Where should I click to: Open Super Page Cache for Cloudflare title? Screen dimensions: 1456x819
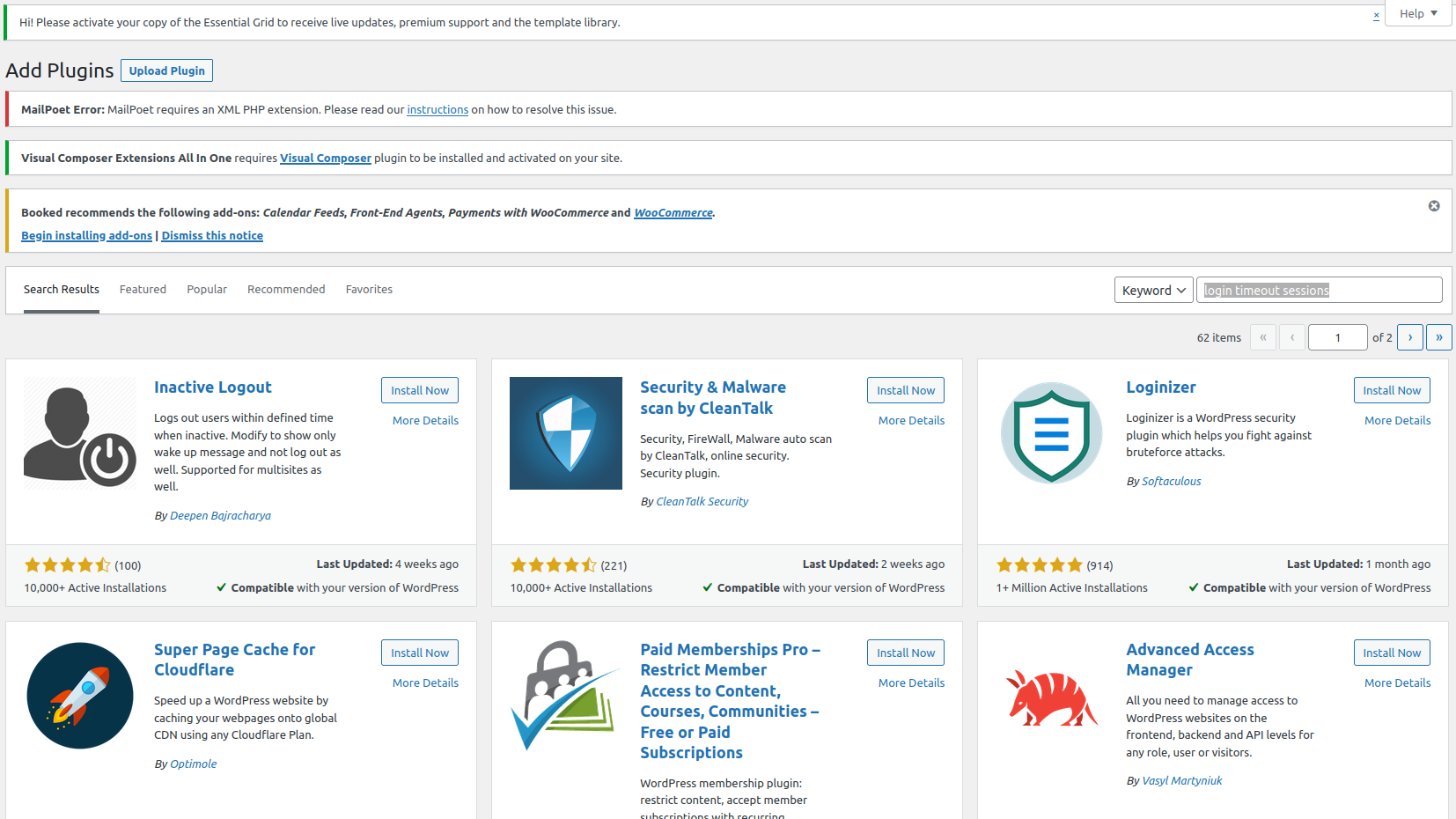click(x=234, y=660)
